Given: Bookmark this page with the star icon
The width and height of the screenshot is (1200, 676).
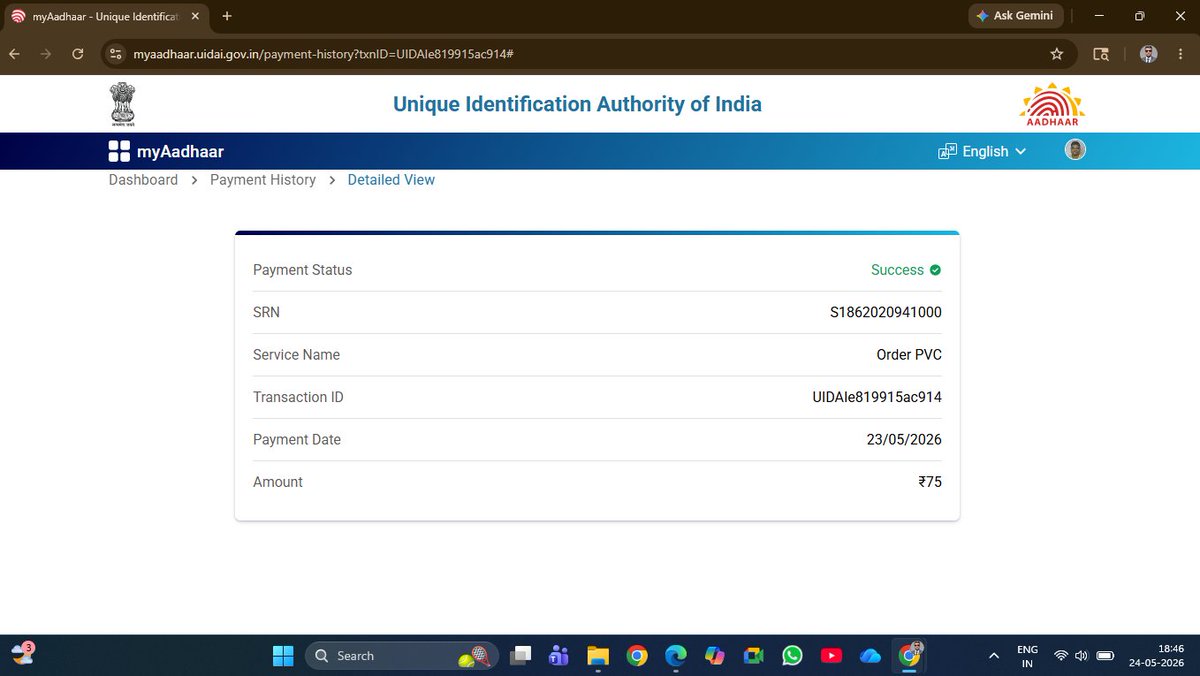Looking at the screenshot, I should point(1056,54).
